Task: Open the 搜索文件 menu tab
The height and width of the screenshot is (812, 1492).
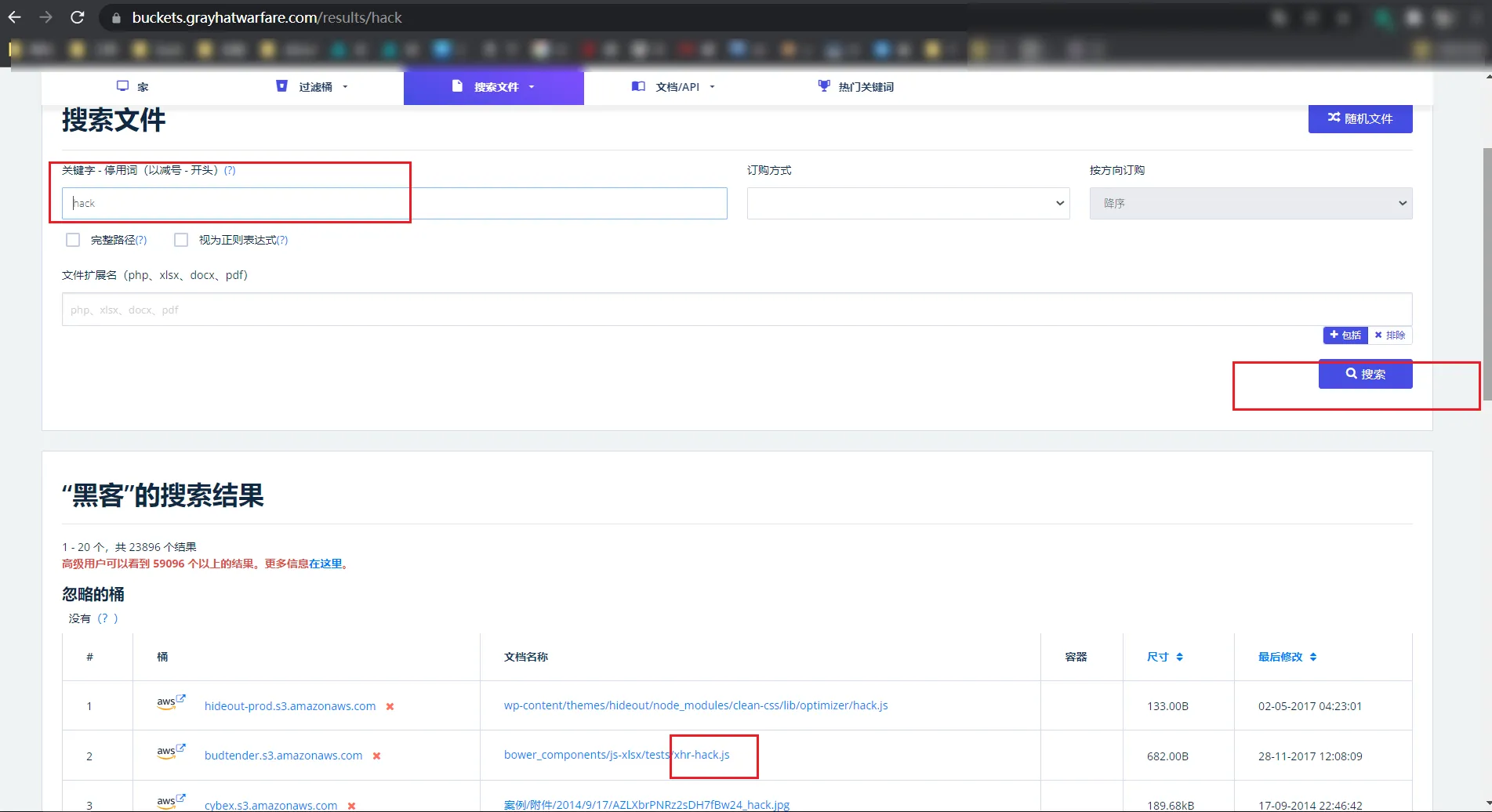Action: [x=493, y=86]
